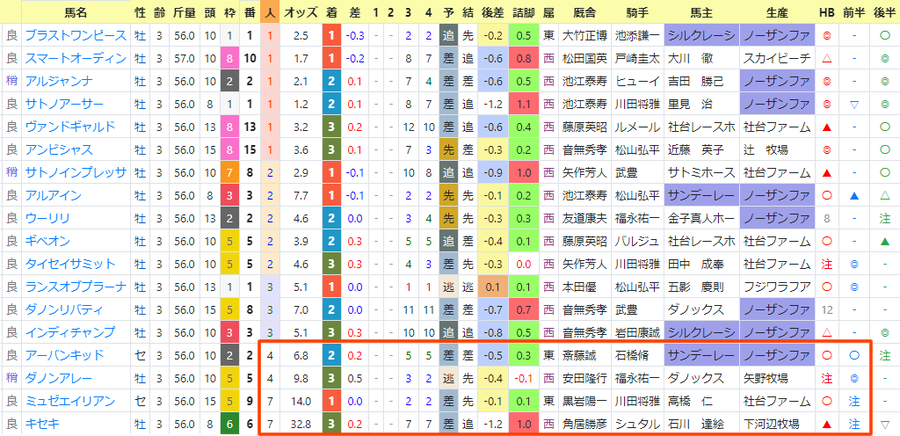
Task: Open the インディチャンプ horse link
Action: [70, 333]
